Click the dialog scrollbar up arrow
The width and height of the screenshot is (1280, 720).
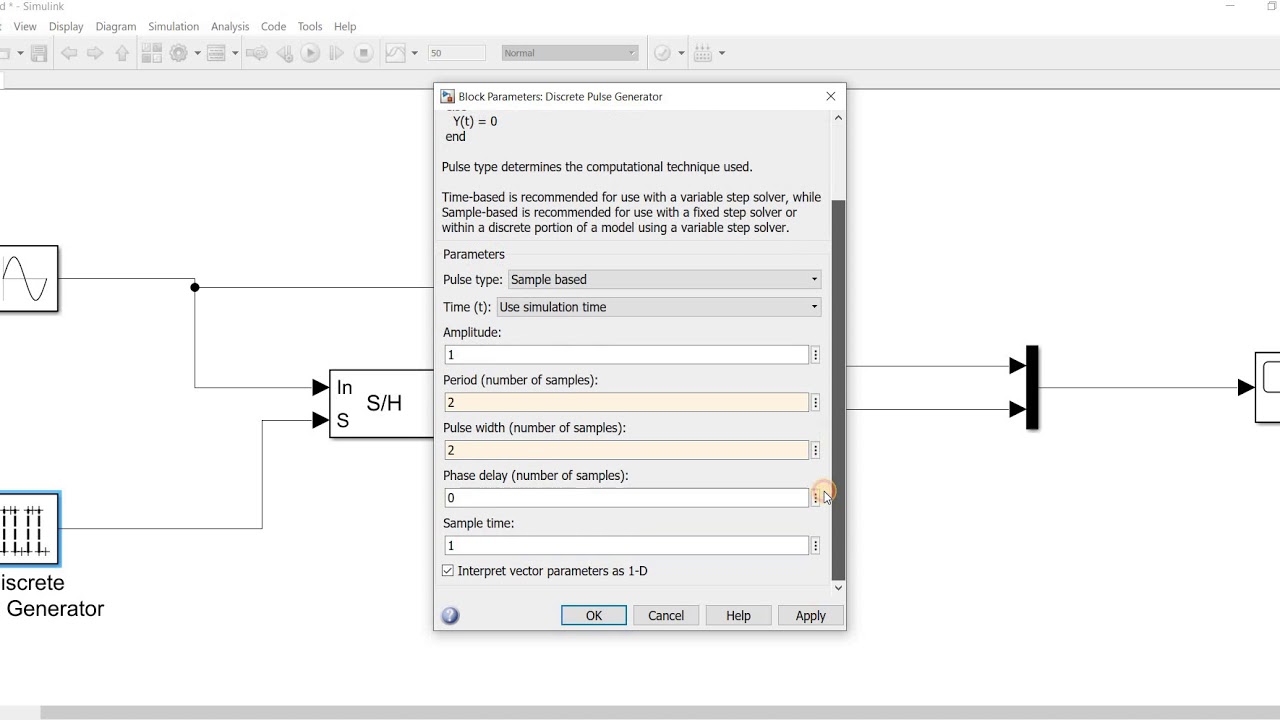tap(839, 118)
